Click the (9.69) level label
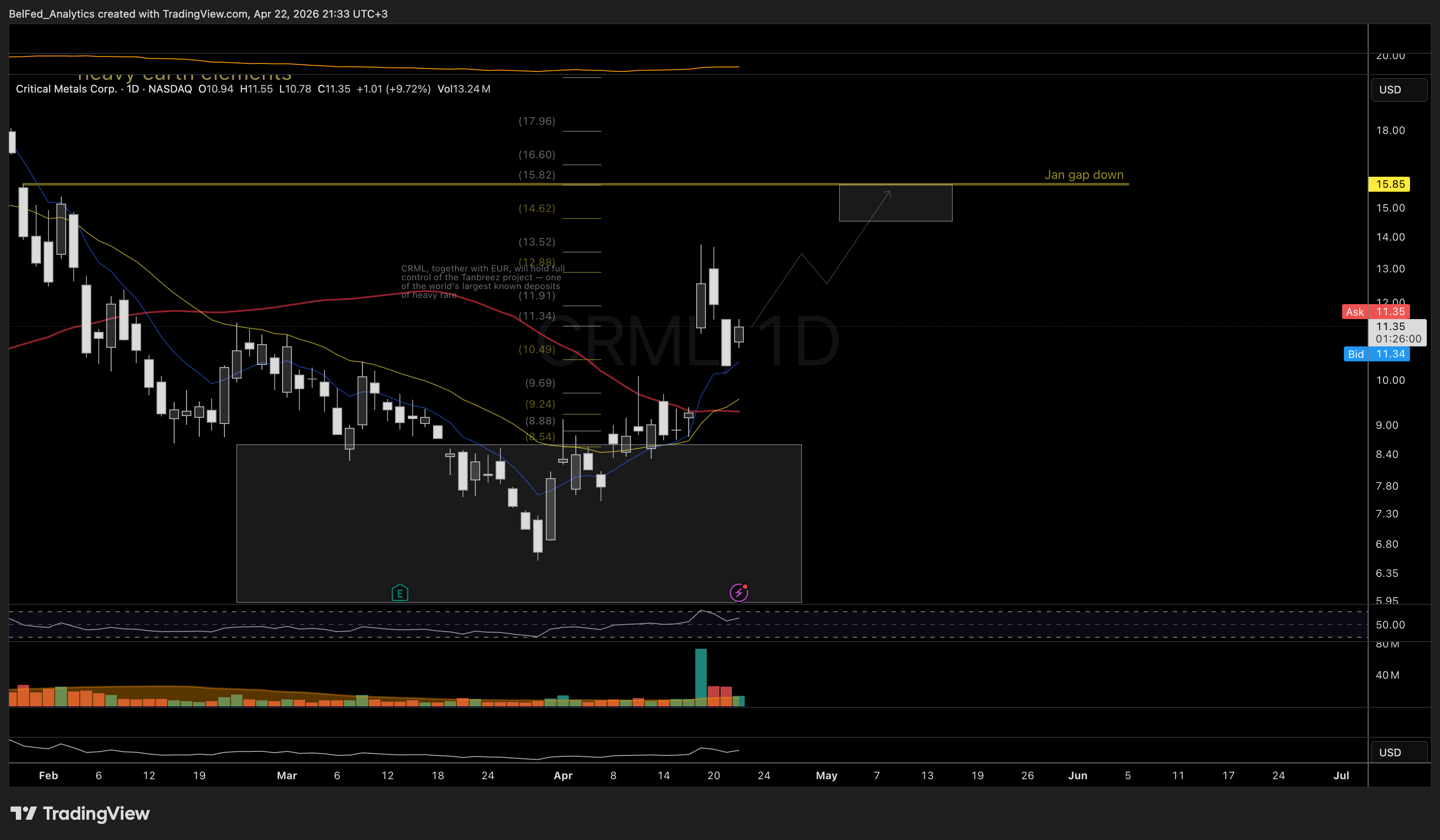 540,383
